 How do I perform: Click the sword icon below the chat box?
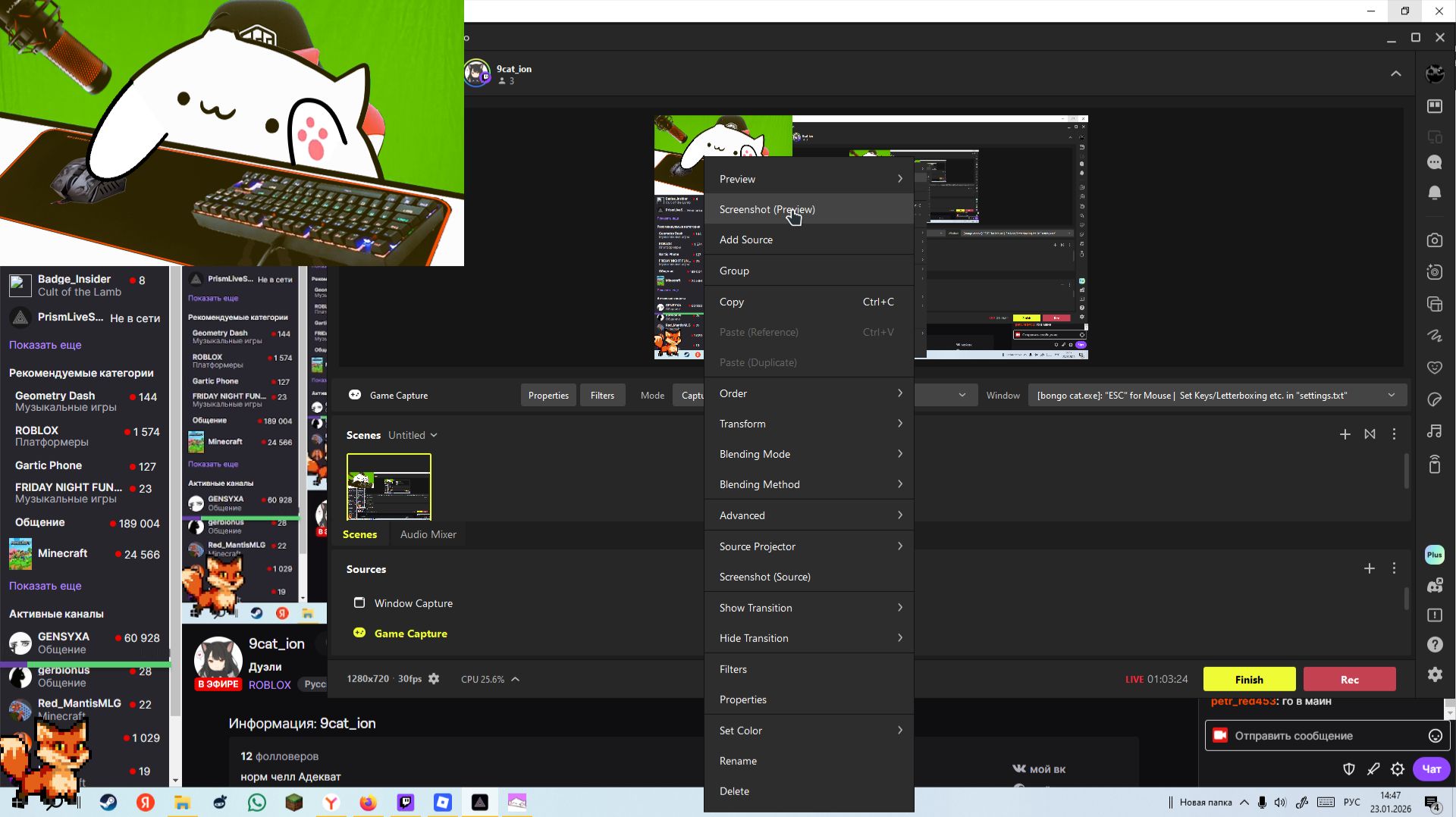tap(1373, 769)
